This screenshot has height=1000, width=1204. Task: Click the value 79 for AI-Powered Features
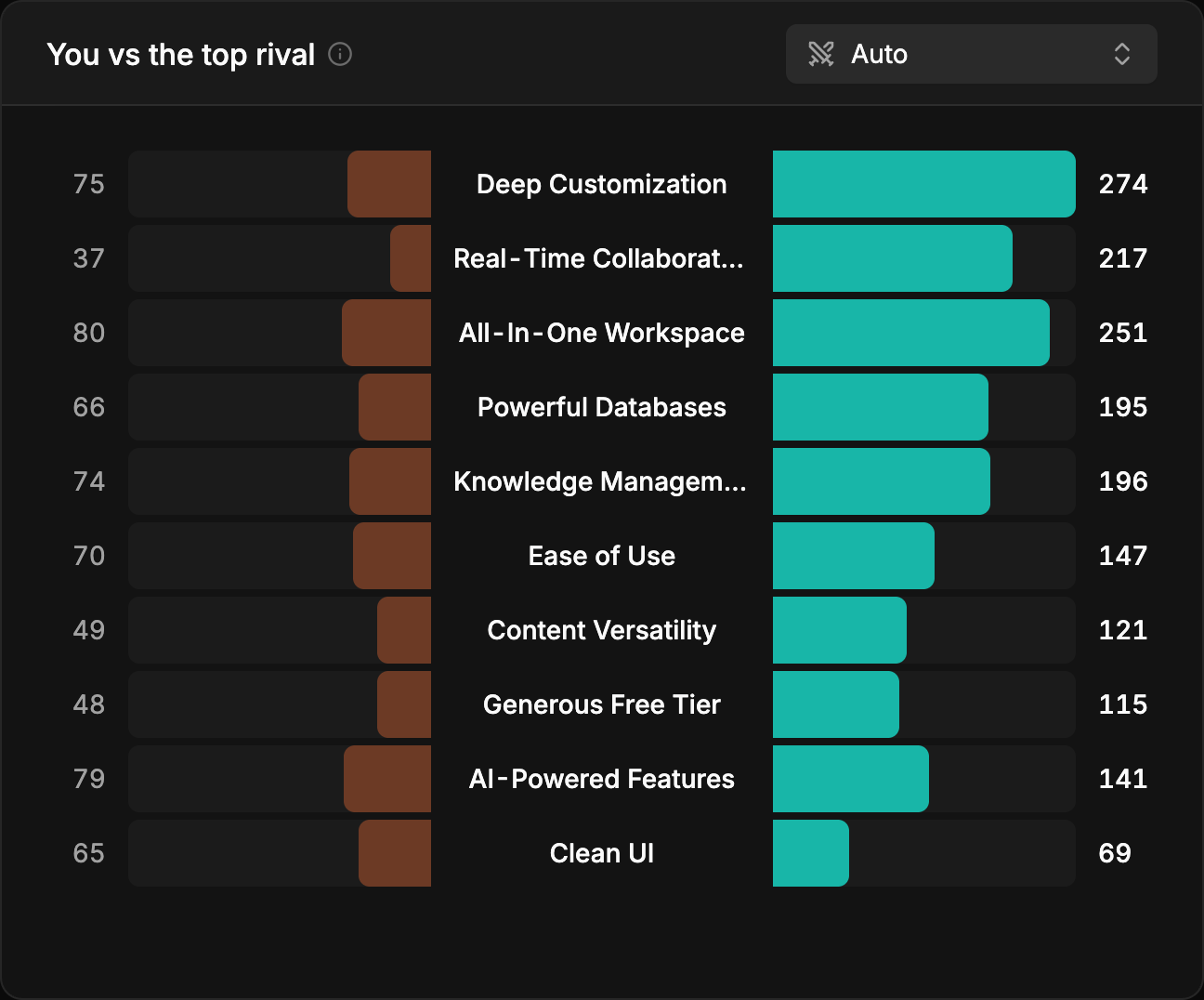click(x=89, y=779)
